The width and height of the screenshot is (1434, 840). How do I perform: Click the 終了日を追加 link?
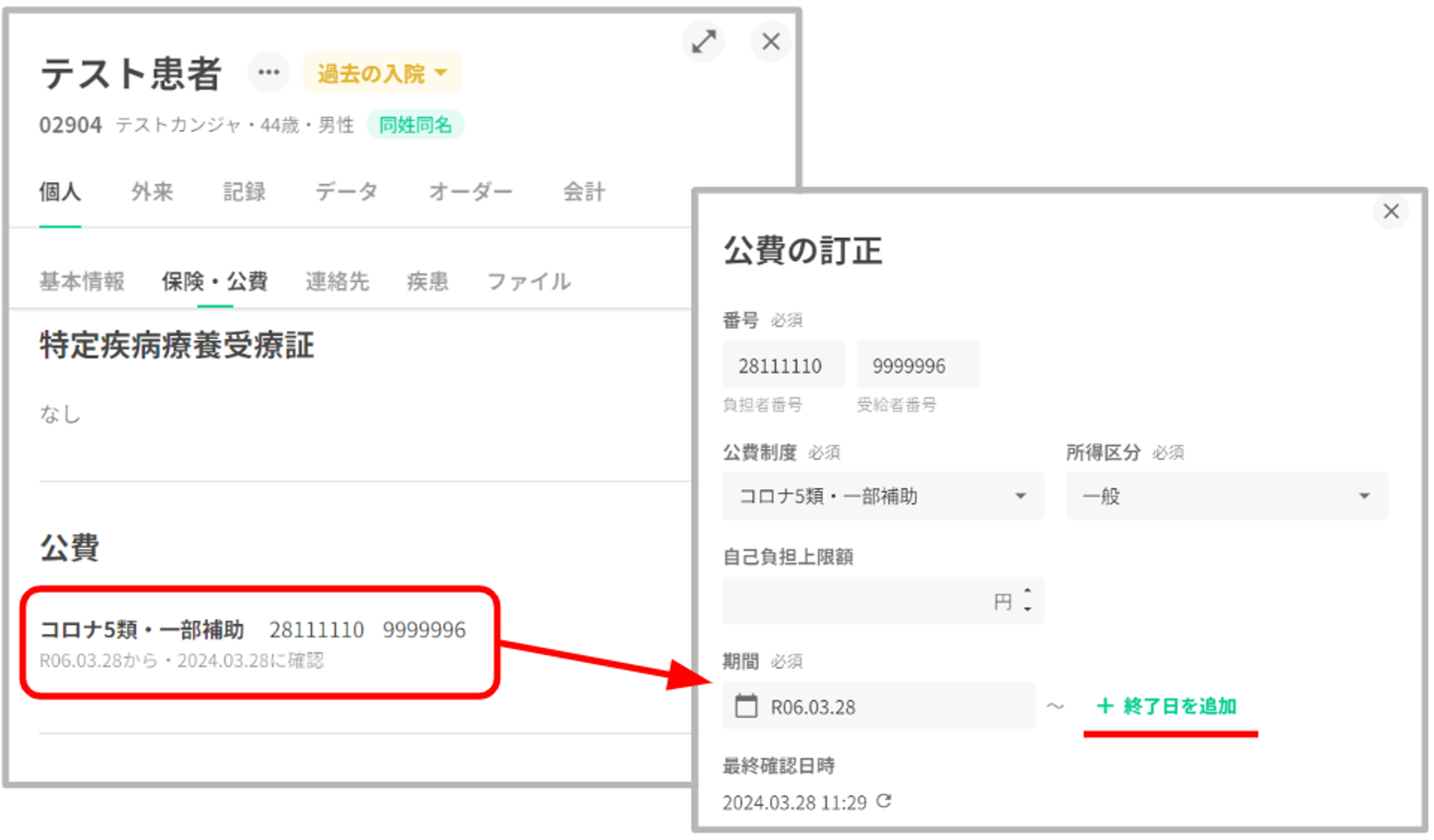(1167, 707)
